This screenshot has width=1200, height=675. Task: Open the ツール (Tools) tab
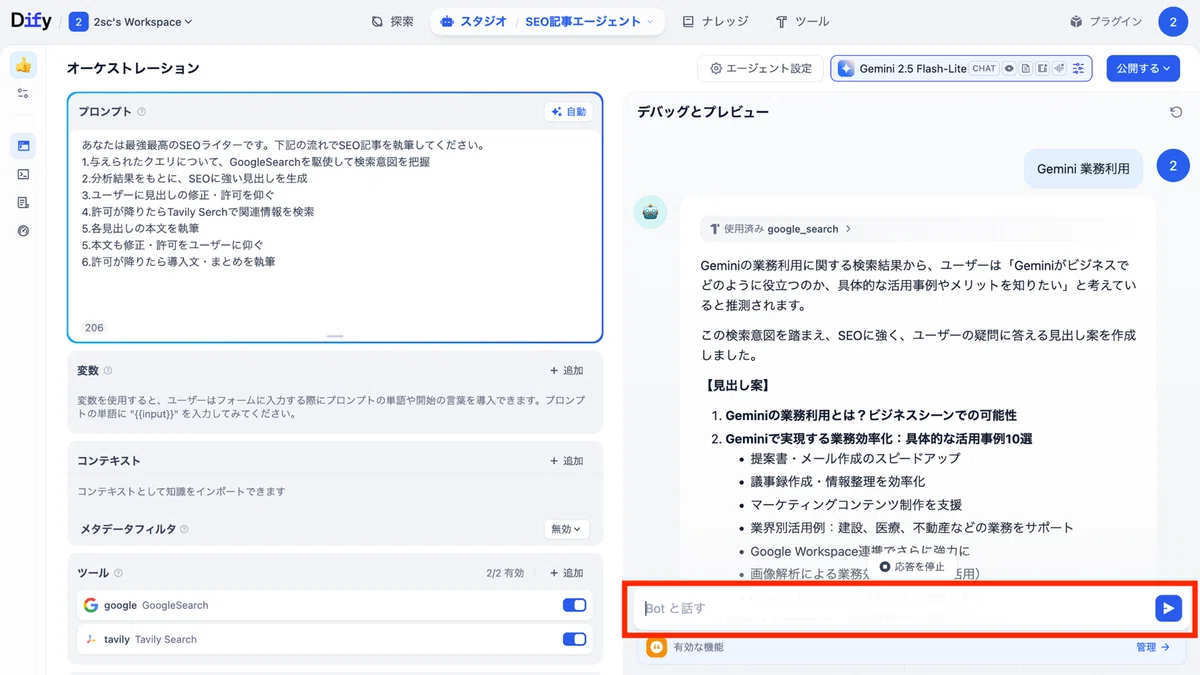click(802, 21)
